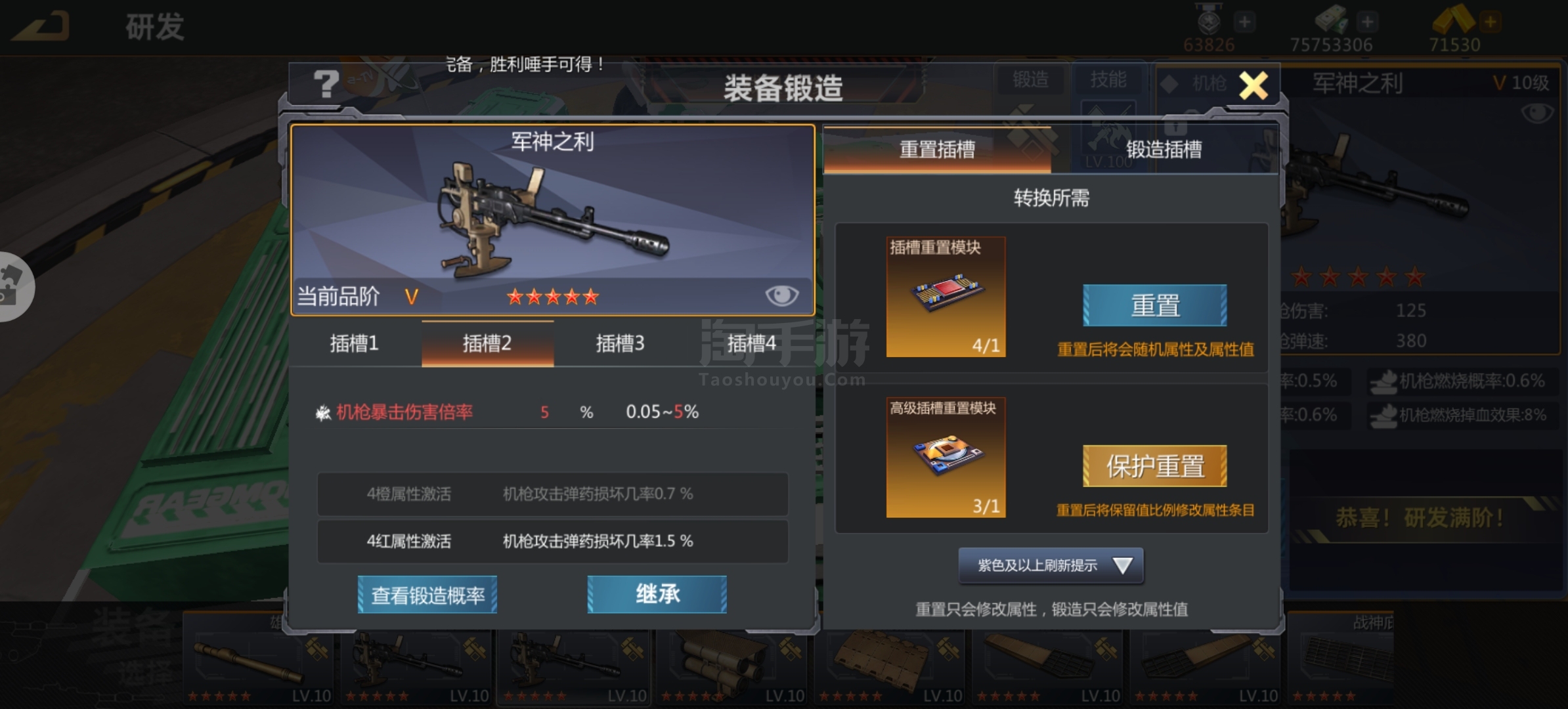Click the blue 重置 button
Viewport: 1568px width, 709px height.
tap(1155, 305)
